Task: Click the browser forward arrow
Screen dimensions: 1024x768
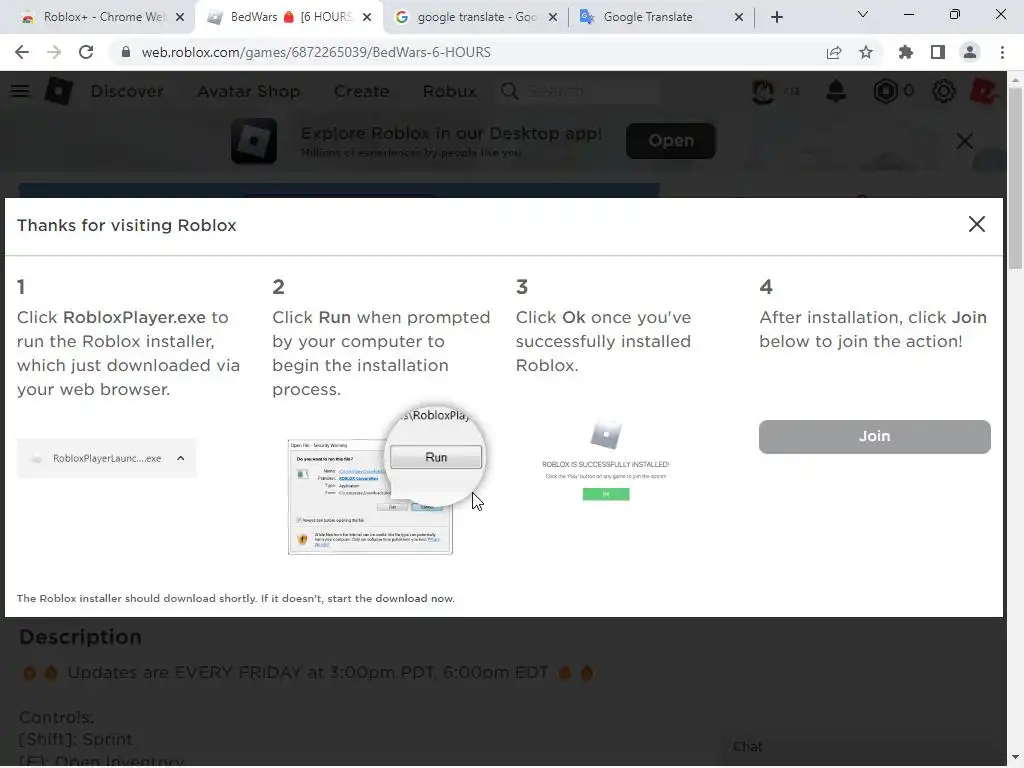Action: [x=54, y=52]
